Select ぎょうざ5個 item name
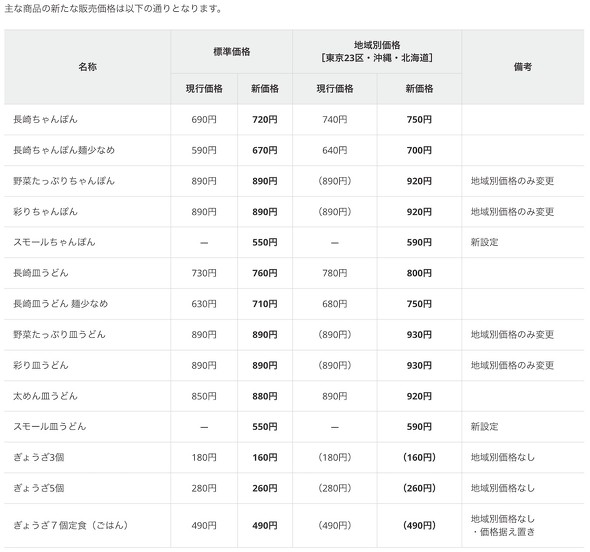This screenshot has width=590, height=552. (x=39, y=488)
